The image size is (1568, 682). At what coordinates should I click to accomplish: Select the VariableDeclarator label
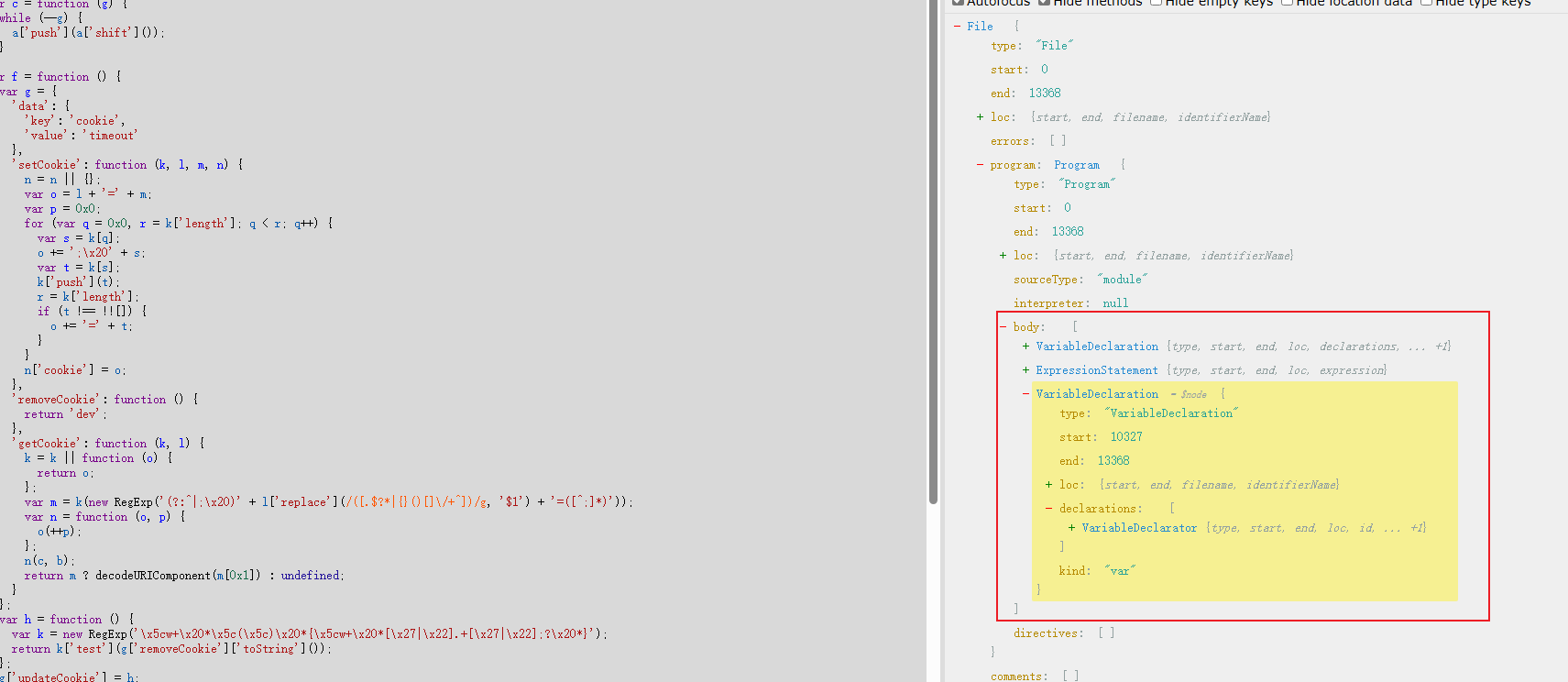pyautogui.click(x=1139, y=528)
